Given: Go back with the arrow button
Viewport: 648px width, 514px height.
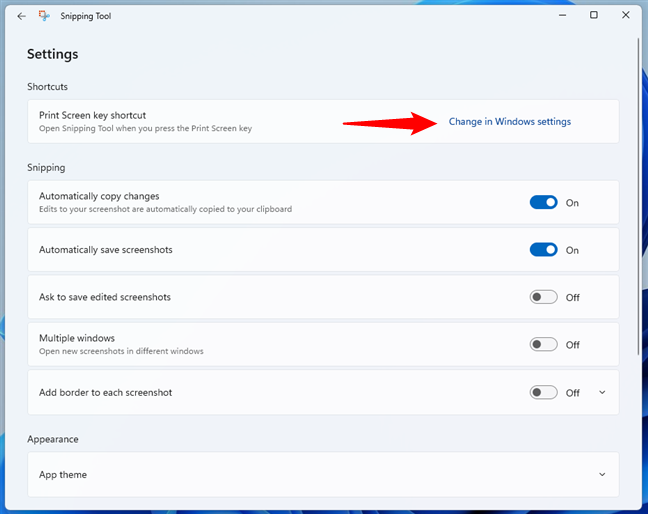Looking at the screenshot, I should point(21,16).
